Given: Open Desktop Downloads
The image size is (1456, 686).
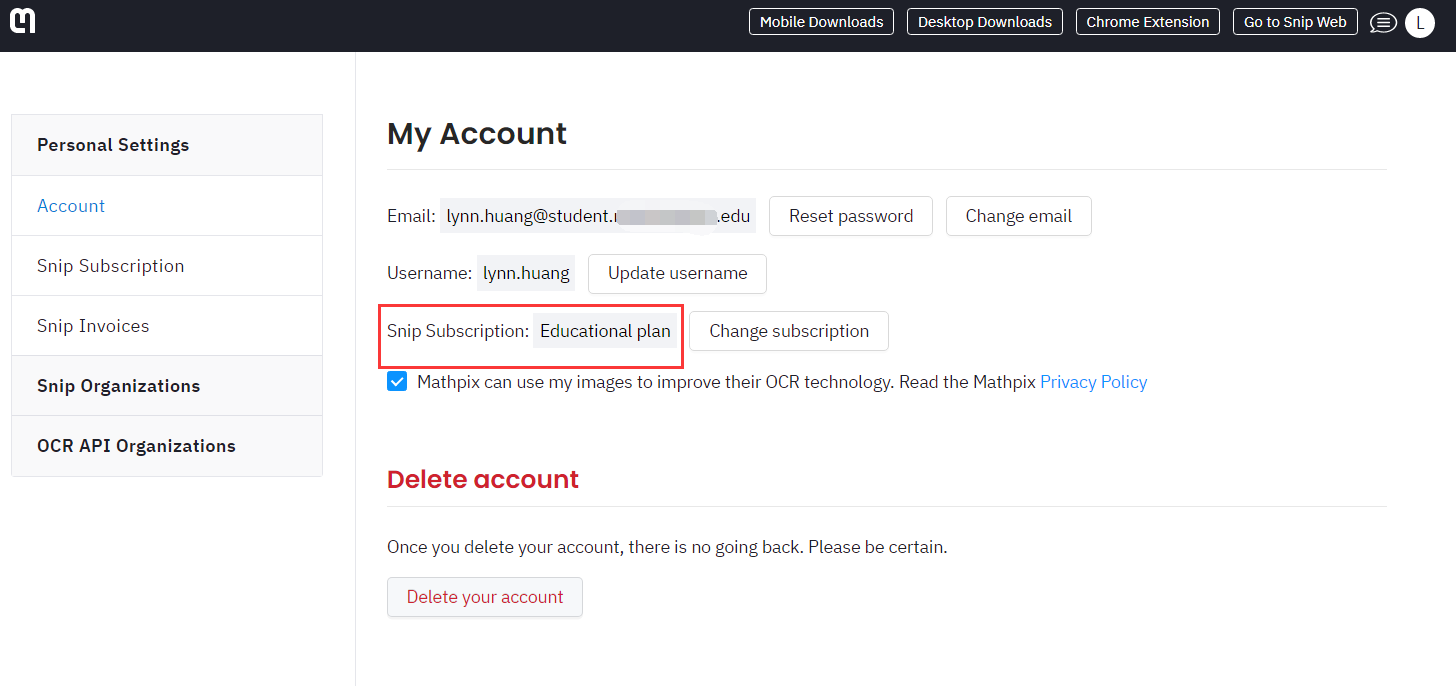Looking at the screenshot, I should pos(985,22).
